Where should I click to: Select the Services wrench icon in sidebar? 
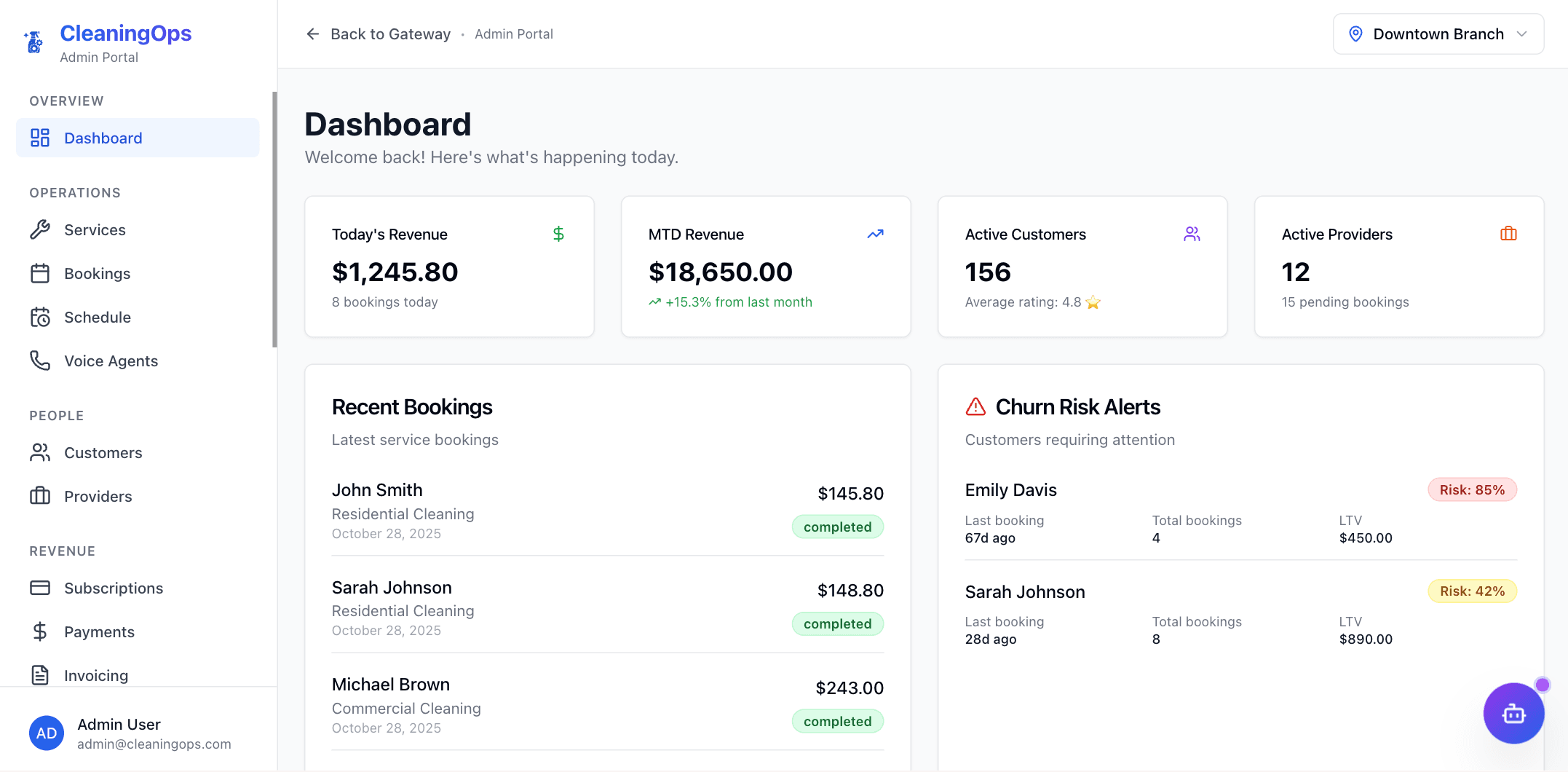pyautogui.click(x=41, y=229)
